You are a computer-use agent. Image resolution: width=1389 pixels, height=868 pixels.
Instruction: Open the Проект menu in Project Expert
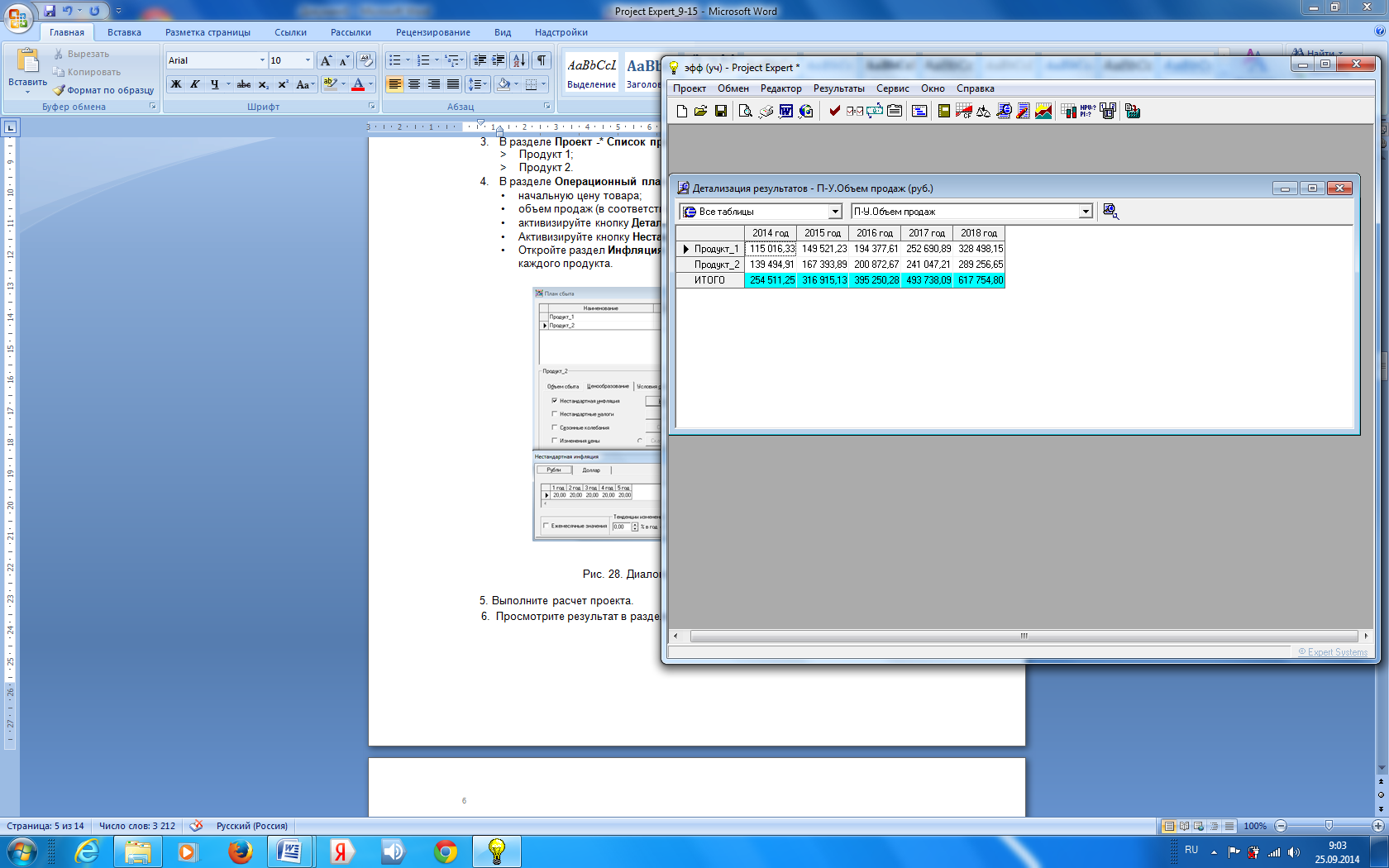pos(689,88)
